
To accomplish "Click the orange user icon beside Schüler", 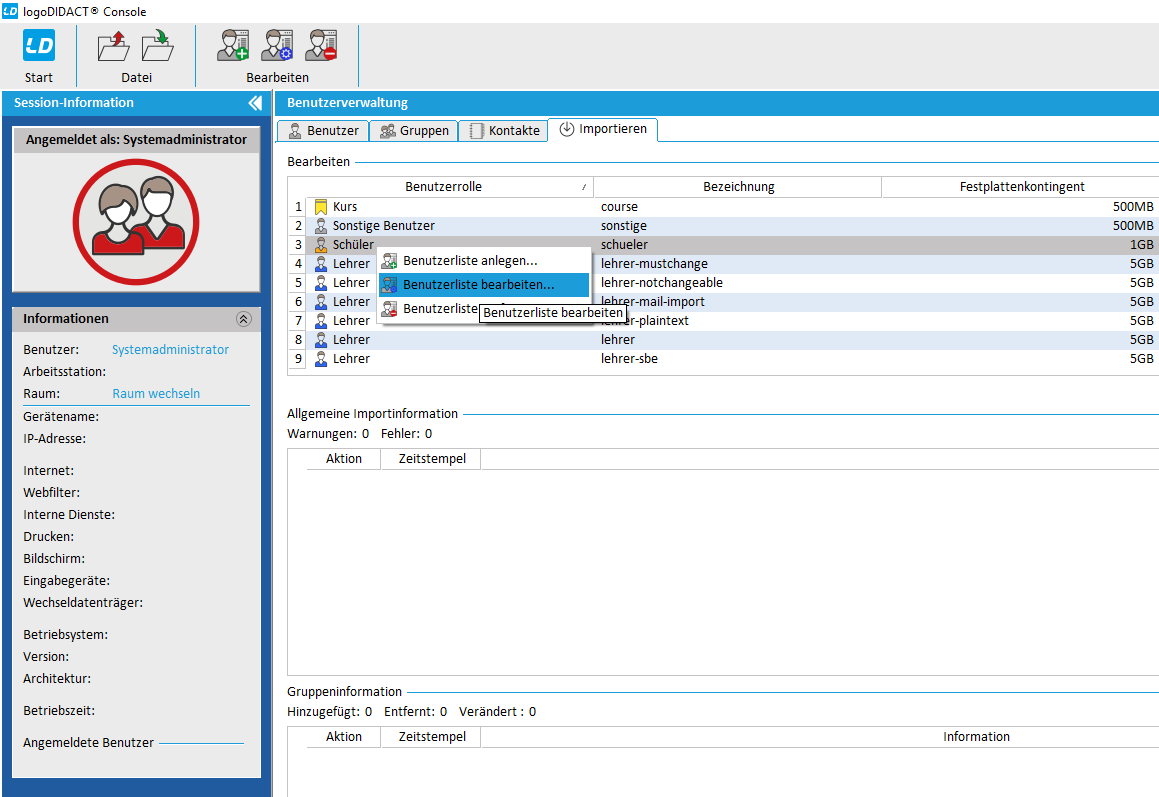I will pos(321,245).
